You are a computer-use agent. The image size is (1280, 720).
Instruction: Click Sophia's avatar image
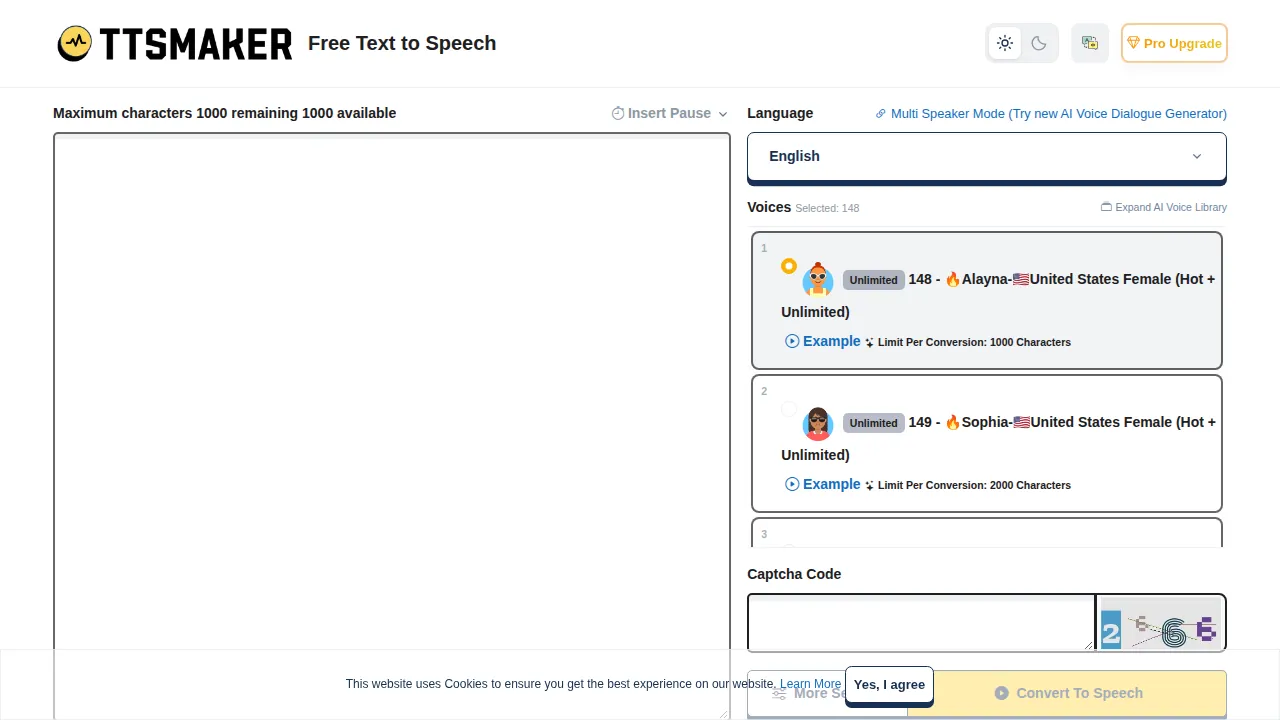point(818,423)
